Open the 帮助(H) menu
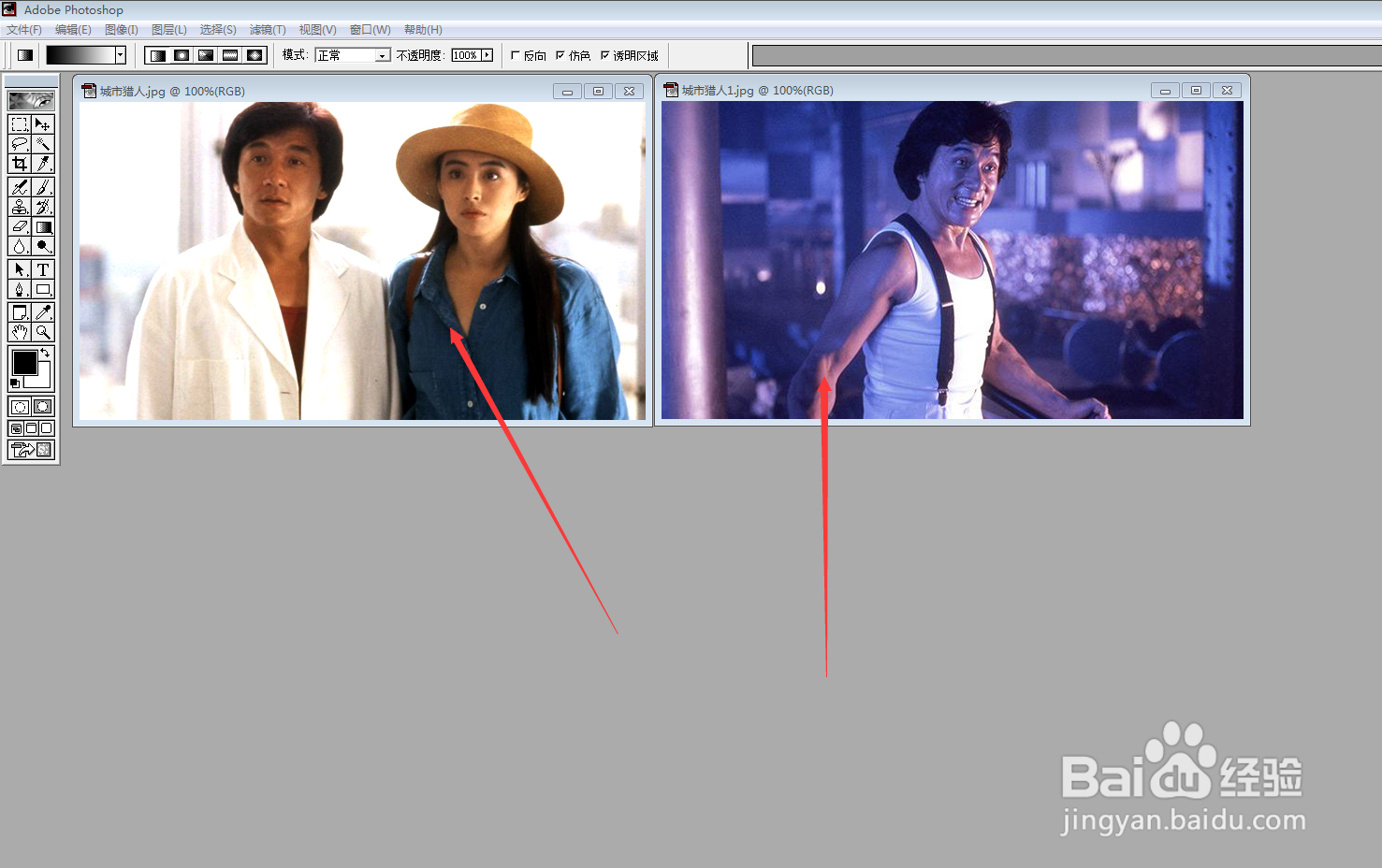The image size is (1382, 868). point(423,30)
